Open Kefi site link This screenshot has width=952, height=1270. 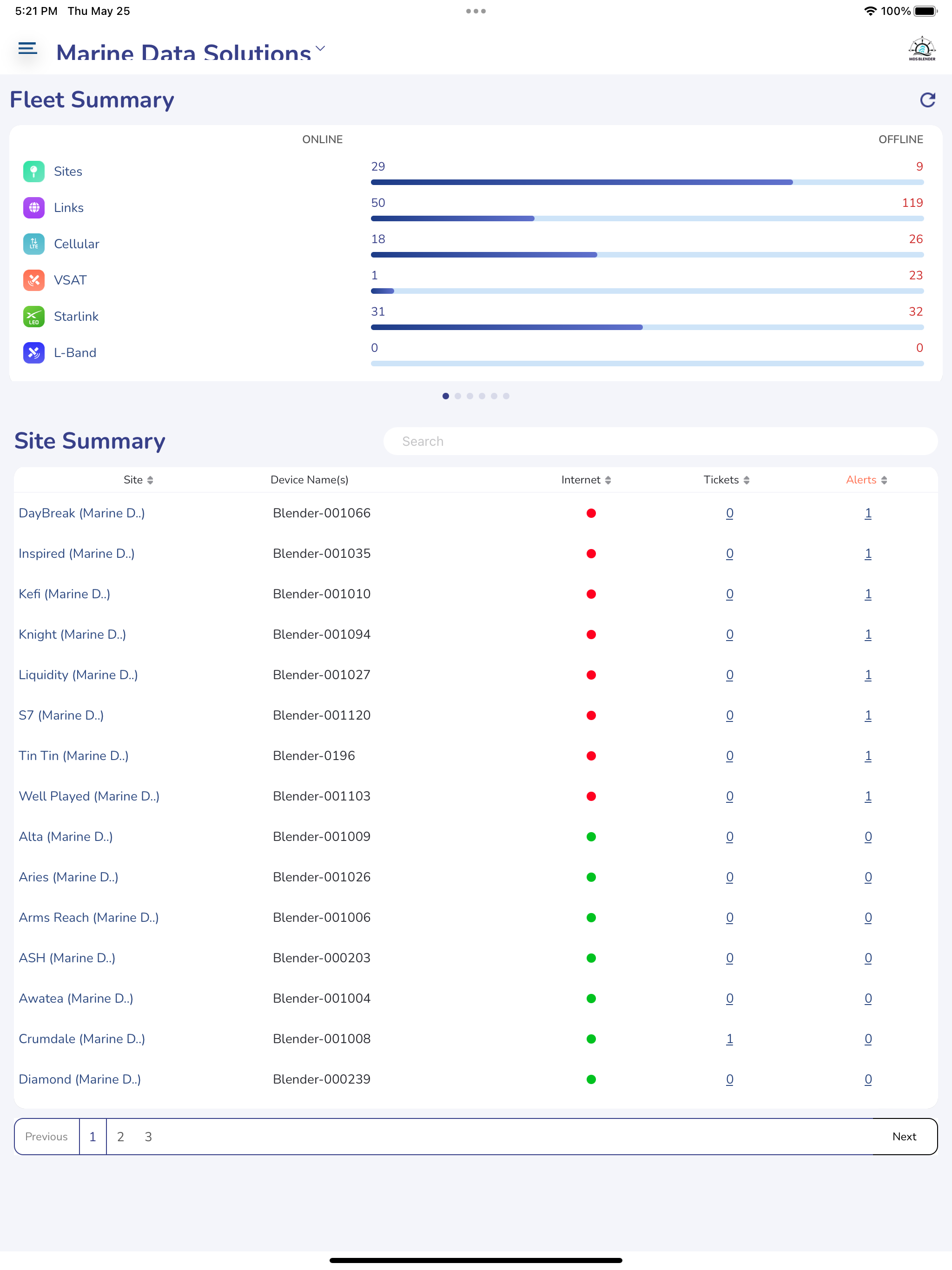64,594
